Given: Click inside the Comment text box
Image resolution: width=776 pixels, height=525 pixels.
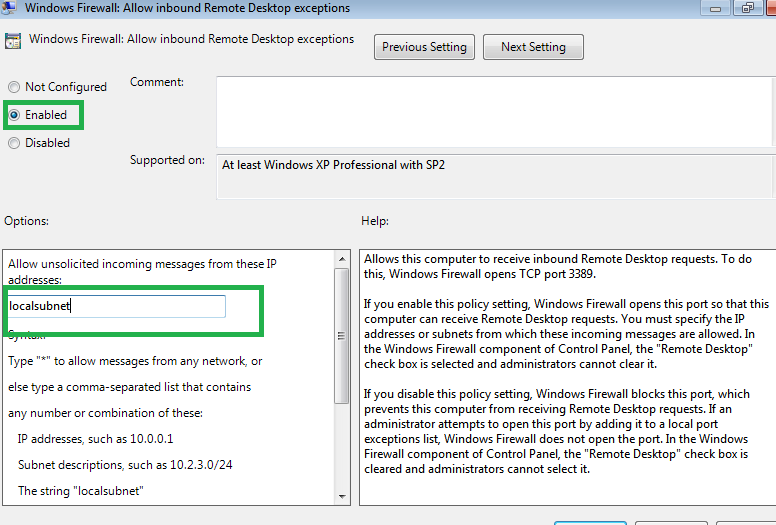Looking at the screenshot, I should point(494,111).
